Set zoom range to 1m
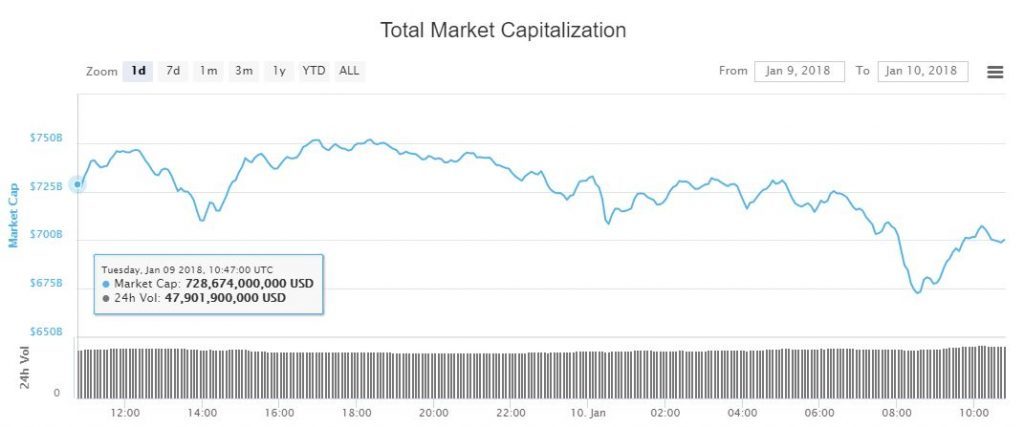Viewport: 1024px width, 427px height. click(208, 71)
